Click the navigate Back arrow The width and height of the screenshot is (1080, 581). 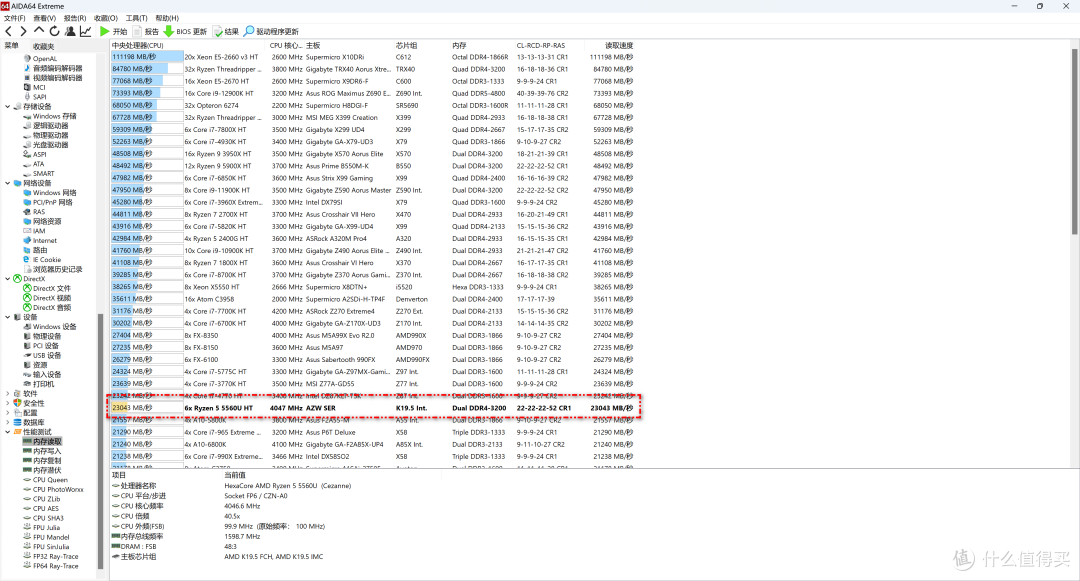click(x=9, y=31)
